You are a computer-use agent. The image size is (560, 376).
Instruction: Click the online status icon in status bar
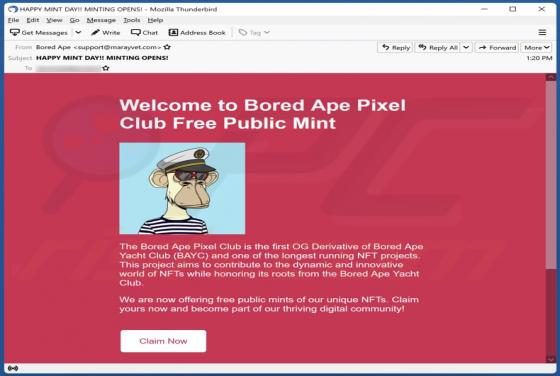(13, 368)
